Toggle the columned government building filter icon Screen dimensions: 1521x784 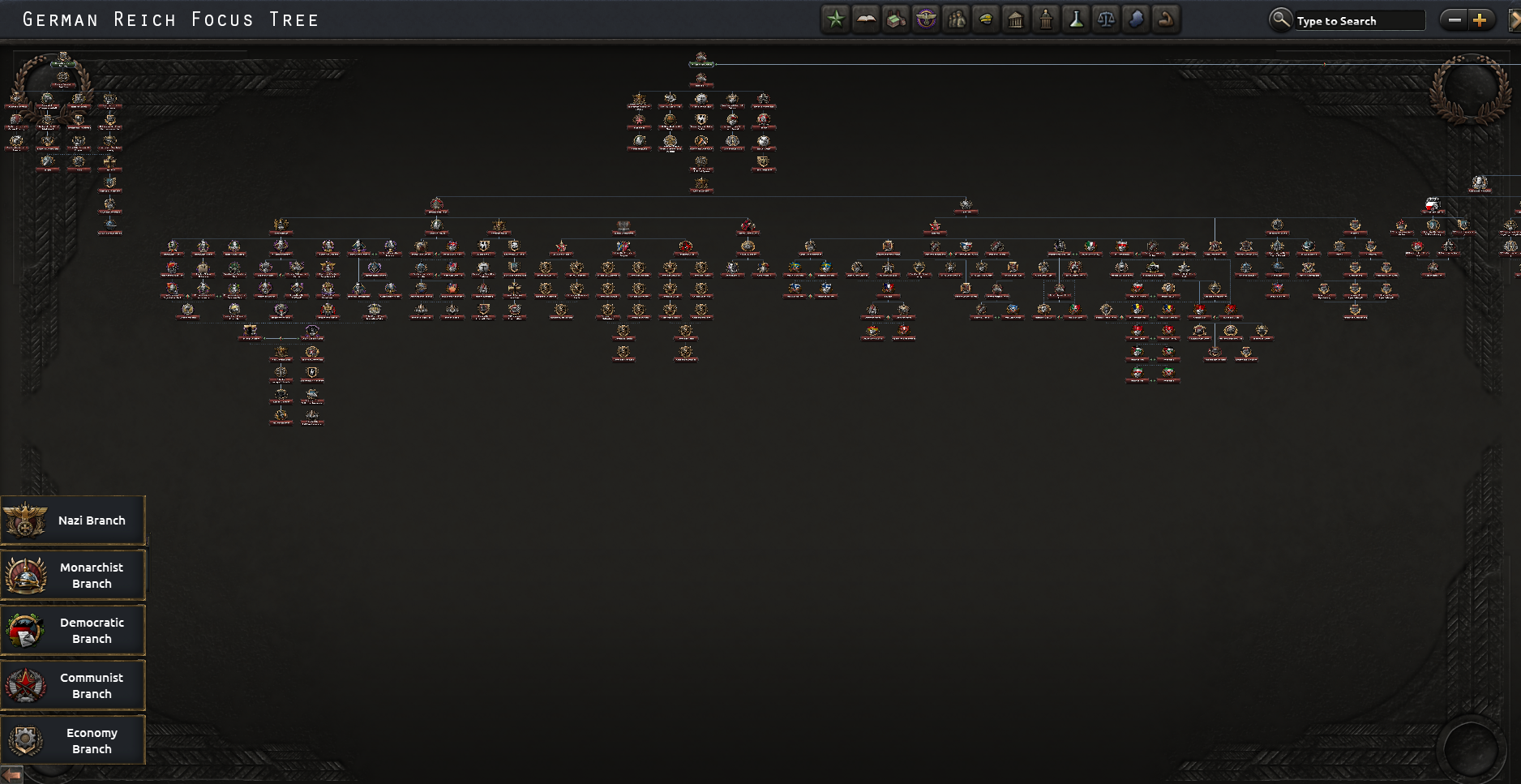tap(1016, 19)
